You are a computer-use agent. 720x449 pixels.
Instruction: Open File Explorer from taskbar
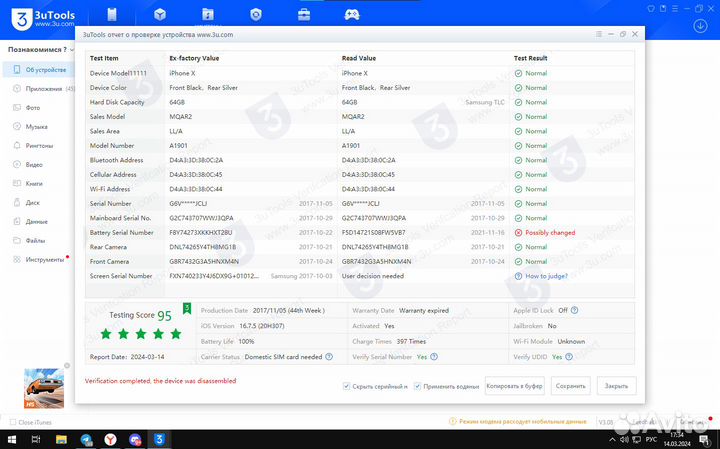click(x=61, y=439)
